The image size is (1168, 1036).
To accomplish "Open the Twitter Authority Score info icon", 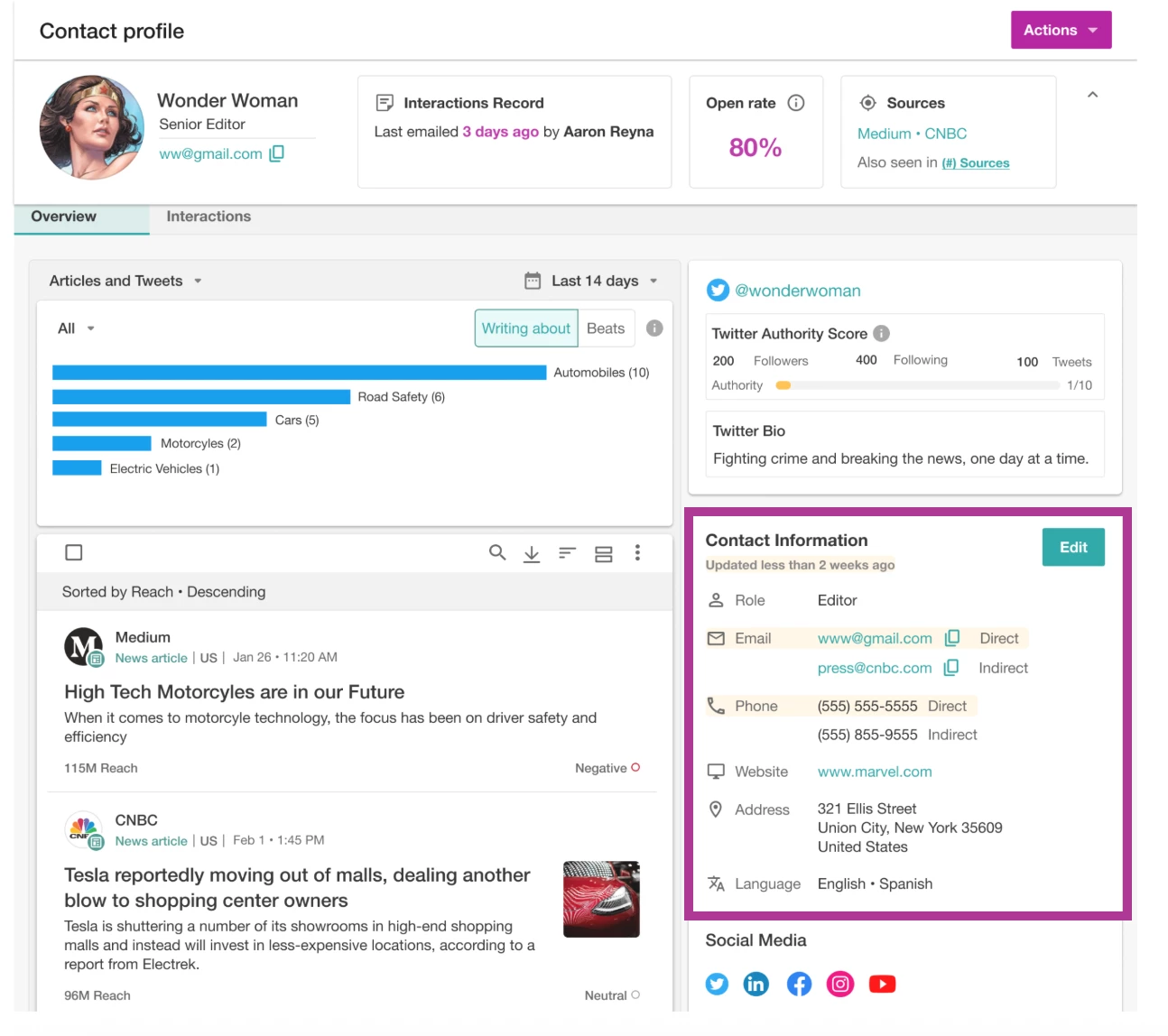I will click(882, 333).
